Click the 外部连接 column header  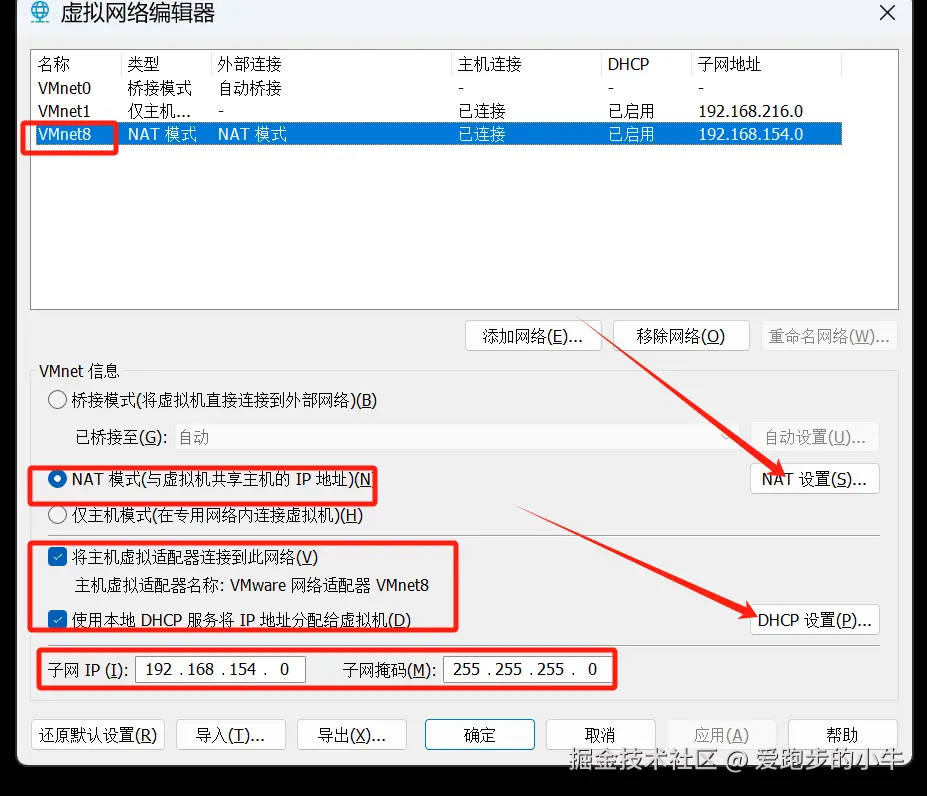332,64
